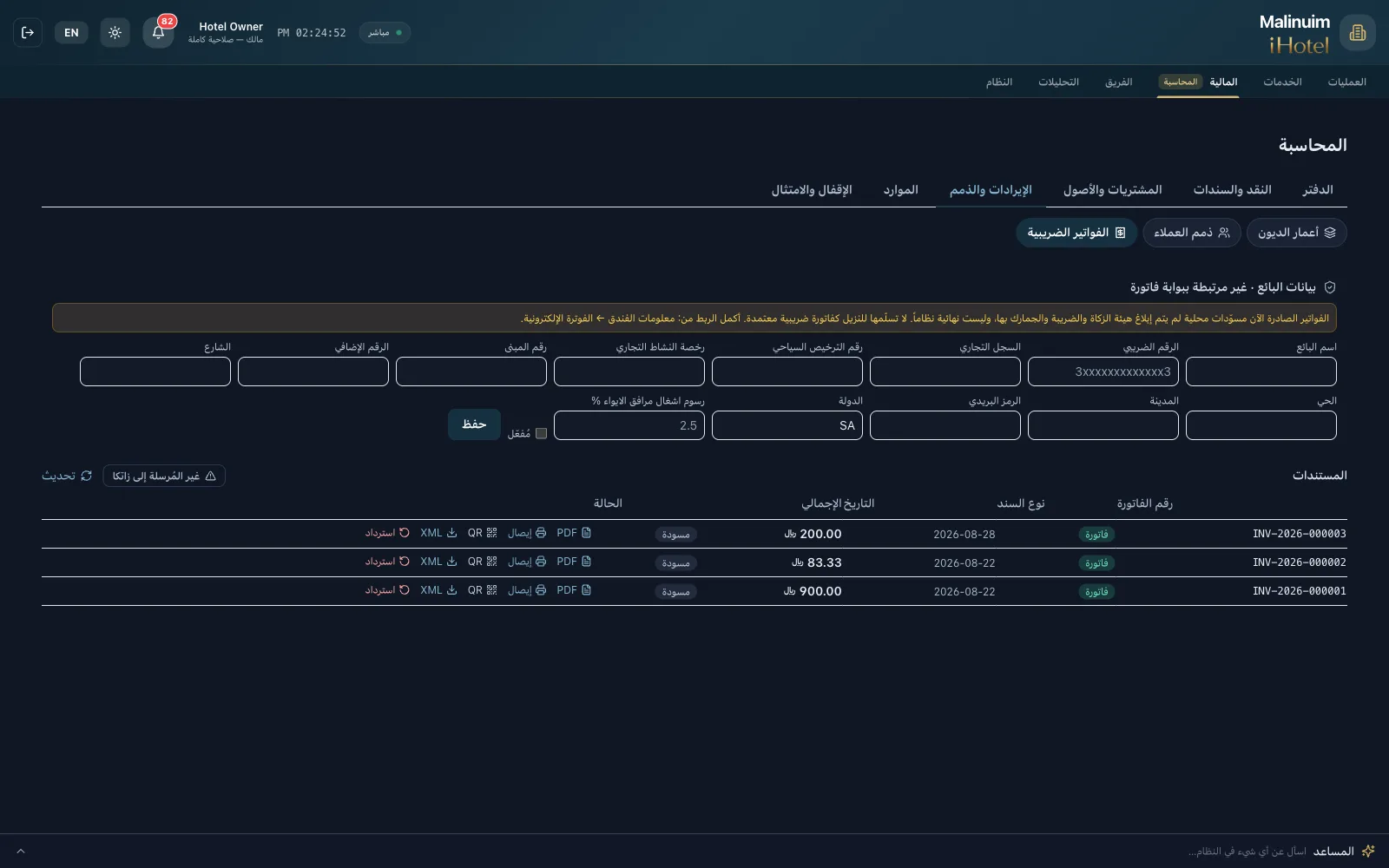Open the الفريق main menu
The image size is (1389, 868).
point(1118,82)
